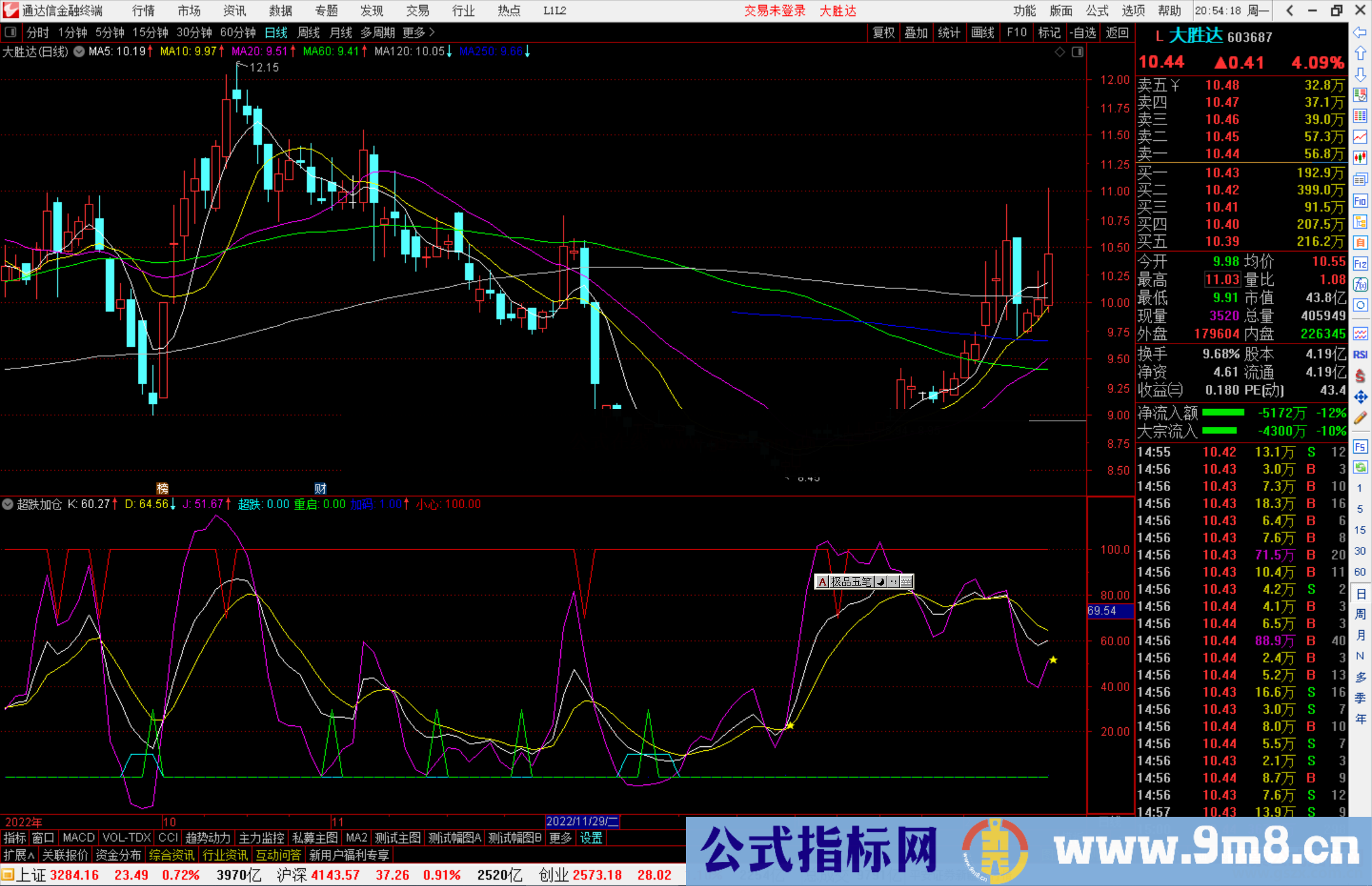Click the wavy multi-line indicator icon
Image resolution: width=1372 pixels, height=886 pixels.
coord(1360,333)
